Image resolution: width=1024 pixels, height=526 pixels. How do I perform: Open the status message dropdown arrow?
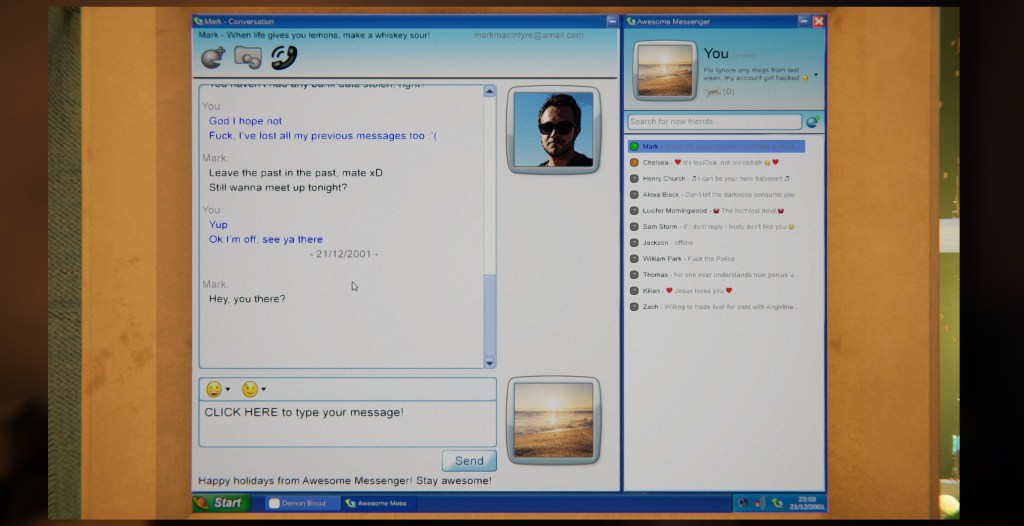tap(816, 75)
